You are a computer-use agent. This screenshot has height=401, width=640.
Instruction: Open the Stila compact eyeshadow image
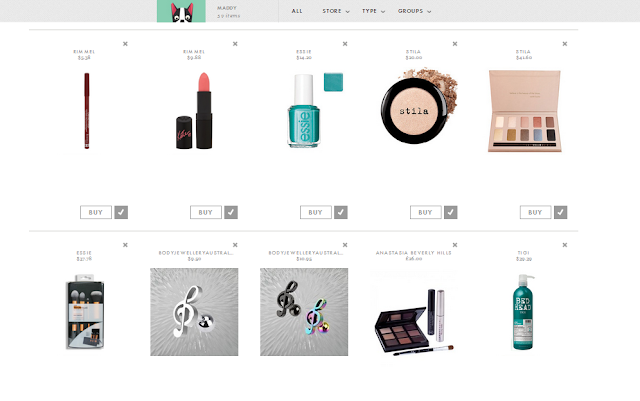[x=419, y=106]
